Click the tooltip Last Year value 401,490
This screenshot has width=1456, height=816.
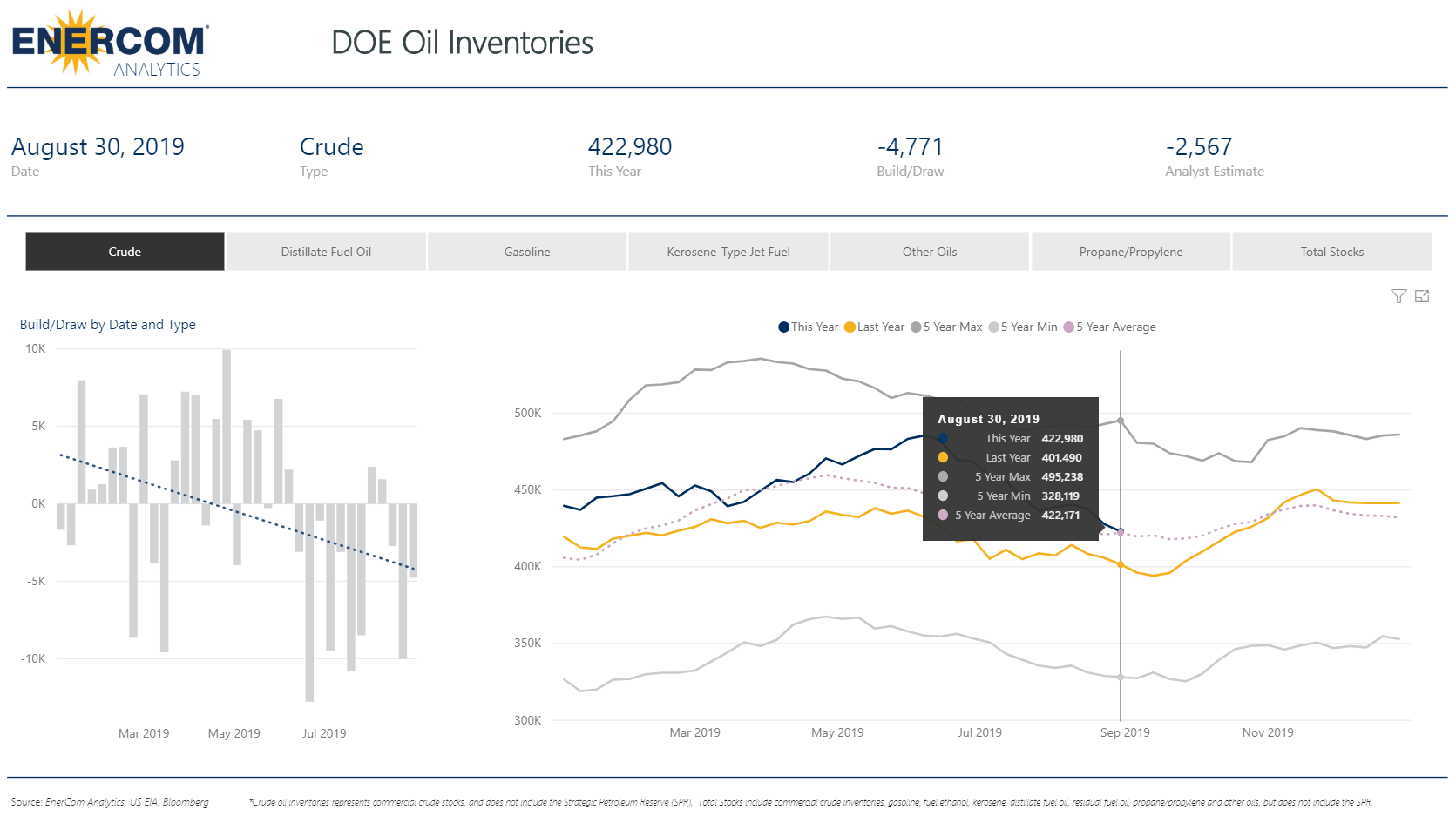1061,458
